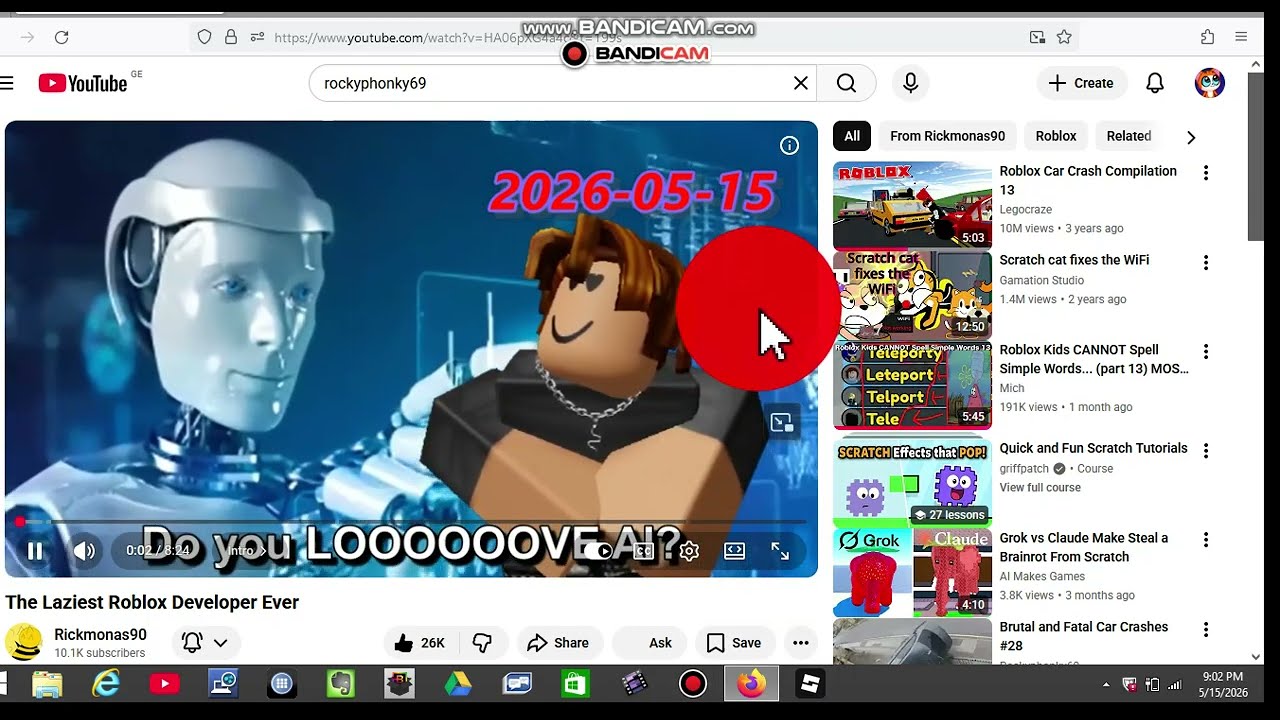The image size is (1280, 720).
Task: Open Grok vs Claude video title
Action: click(1084, 547)
